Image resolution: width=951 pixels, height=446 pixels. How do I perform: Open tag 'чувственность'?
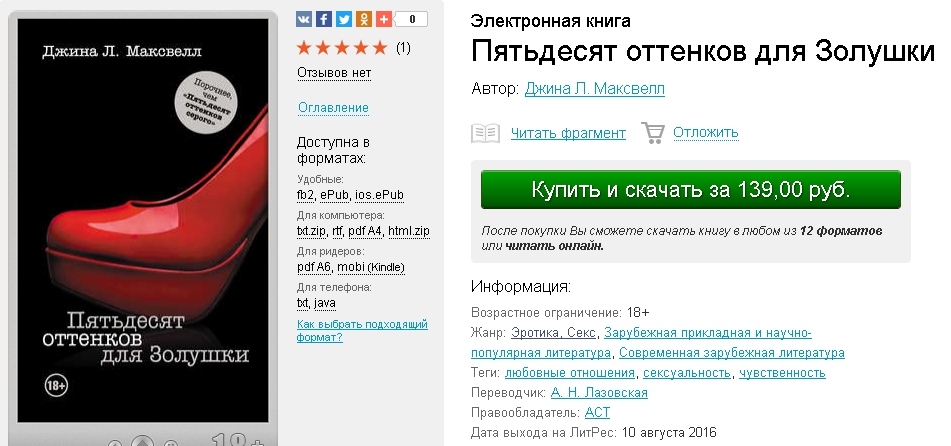pos(782,373)
